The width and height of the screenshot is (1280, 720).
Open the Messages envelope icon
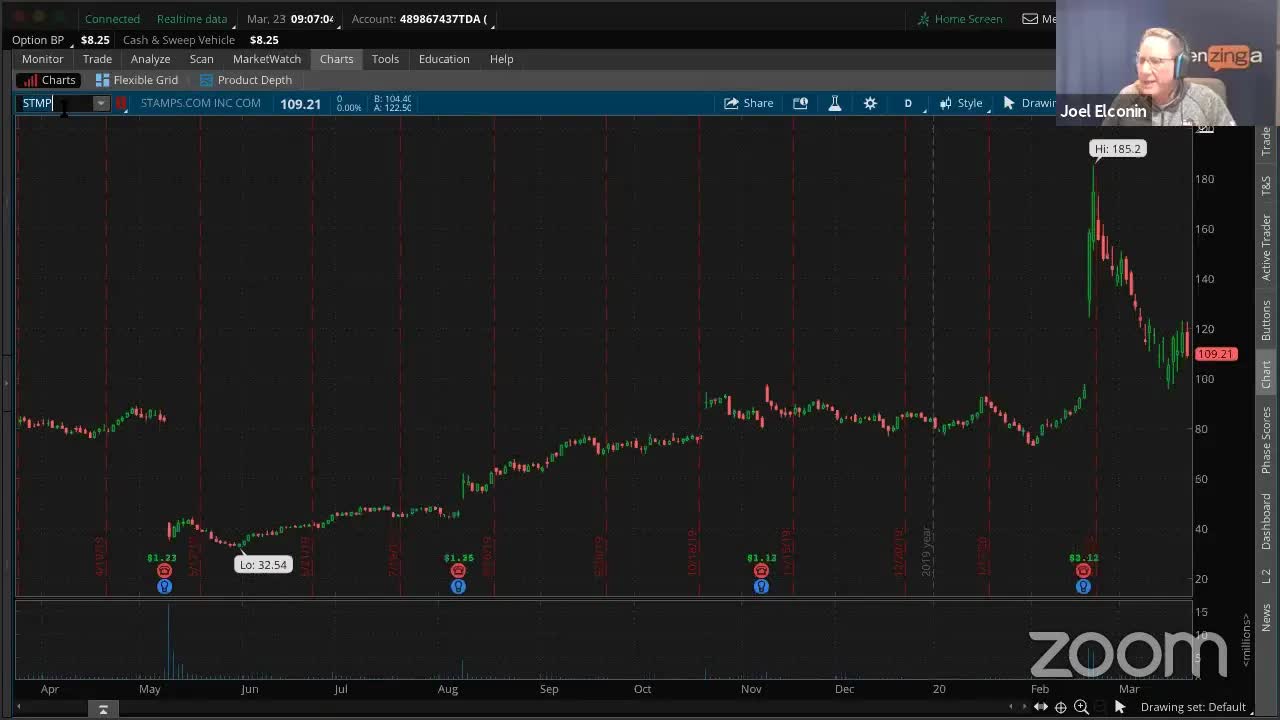[1030, 19]
